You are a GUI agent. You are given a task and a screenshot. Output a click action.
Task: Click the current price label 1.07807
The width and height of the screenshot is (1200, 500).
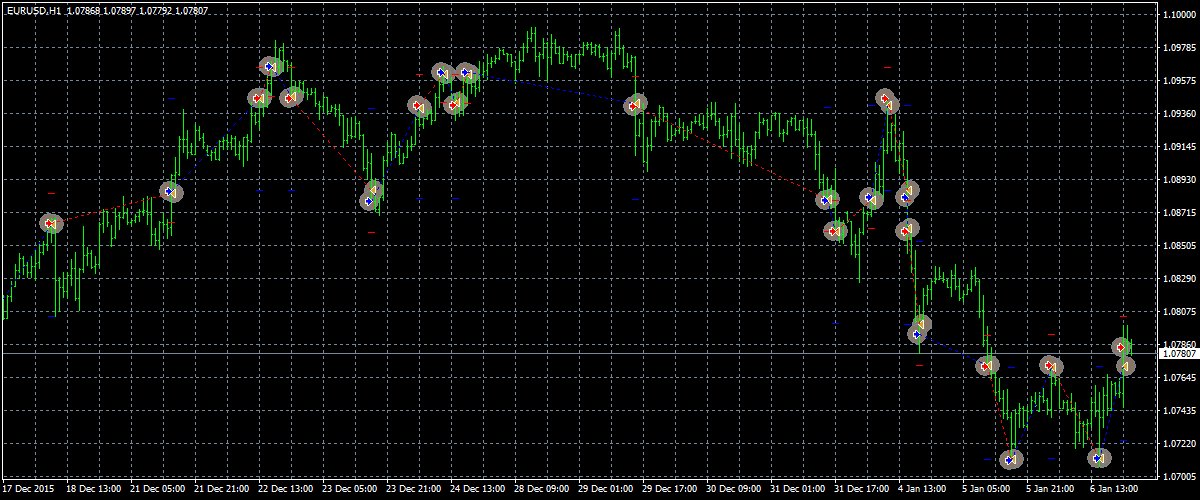[x=1179, y=354]
